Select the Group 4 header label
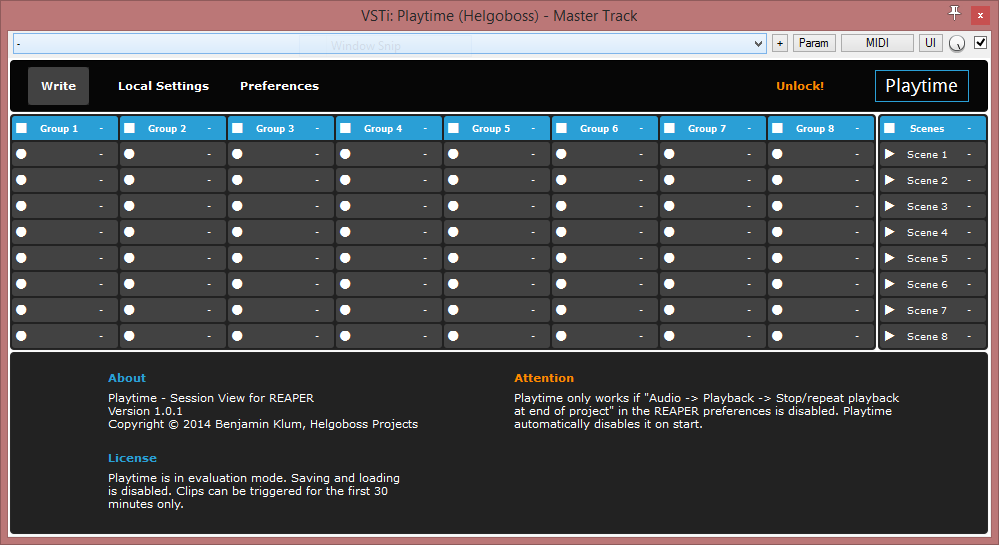Image resolution: width=999 pixels, height=545 pixels. tap(383, 128)
